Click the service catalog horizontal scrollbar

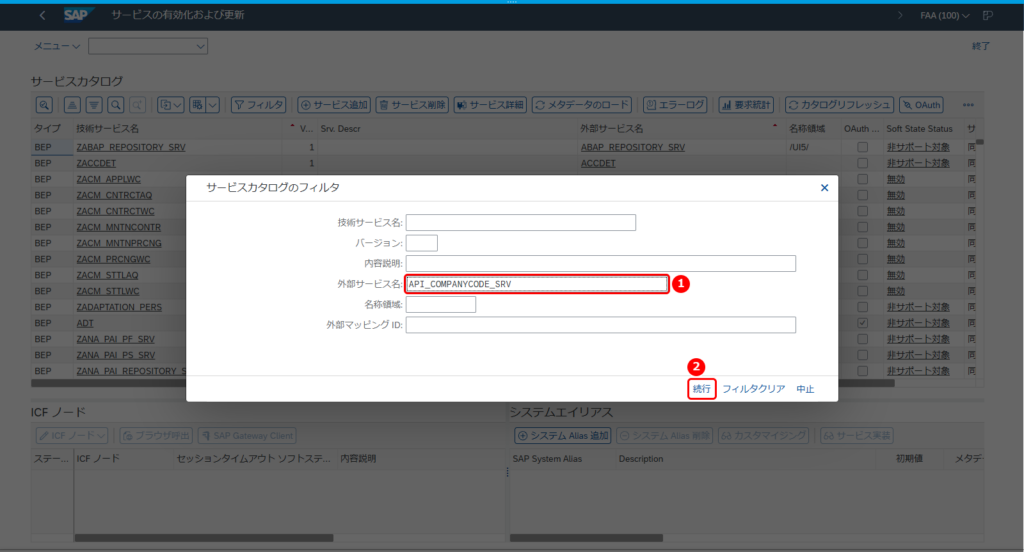coord(462,383)
